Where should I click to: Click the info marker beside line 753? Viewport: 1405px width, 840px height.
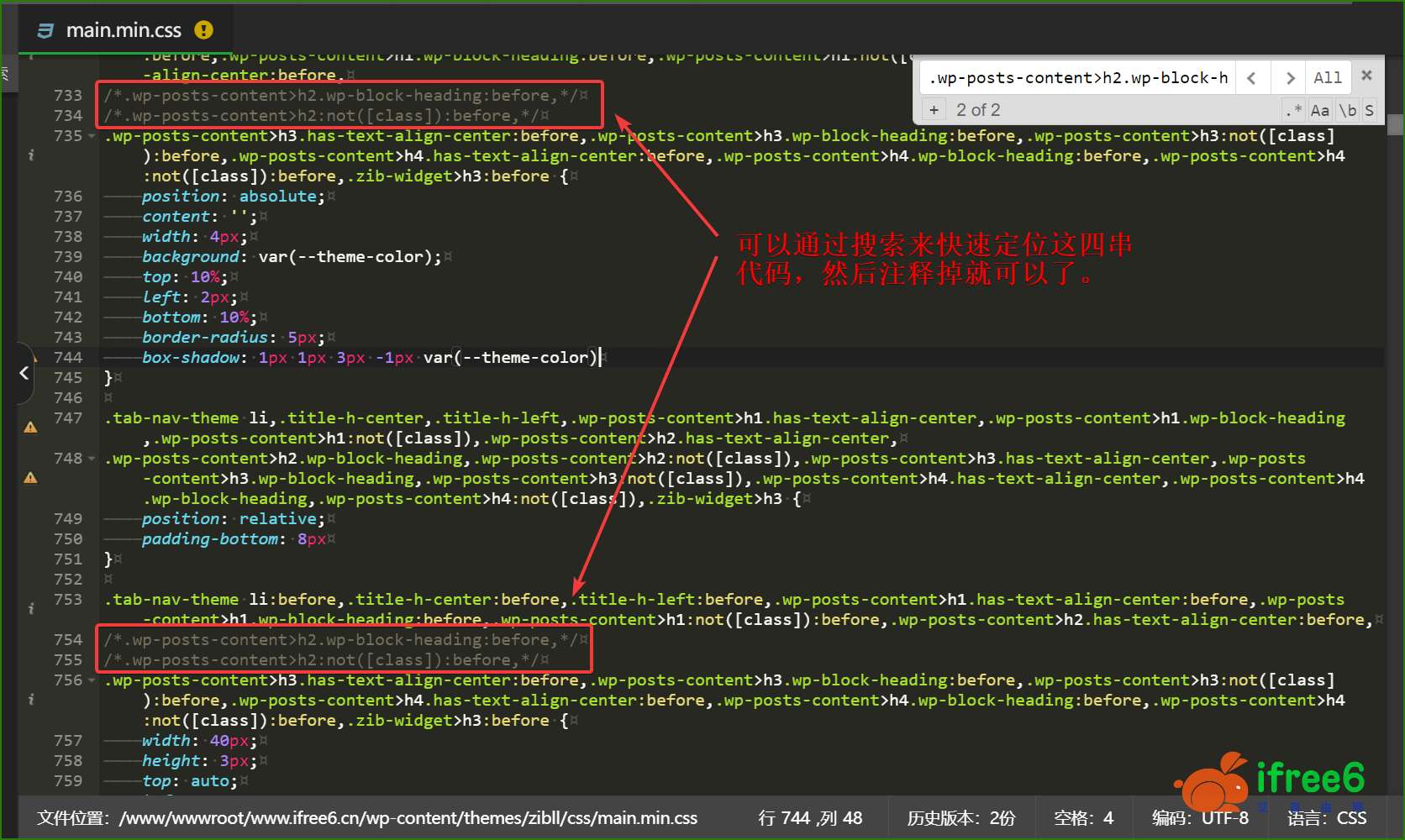[31, 608]
